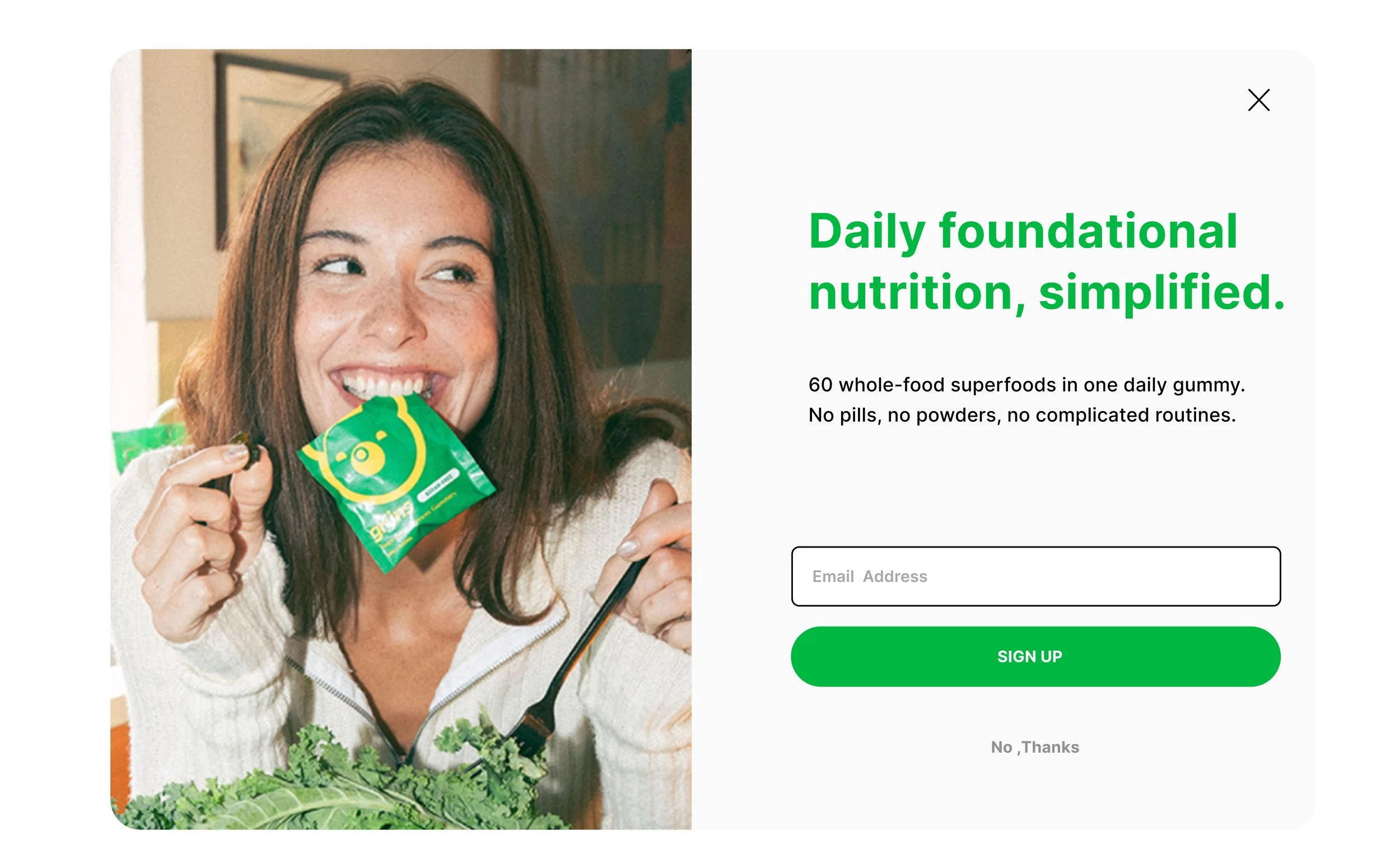Click the sugar-free label on the packet

point(439,483)
